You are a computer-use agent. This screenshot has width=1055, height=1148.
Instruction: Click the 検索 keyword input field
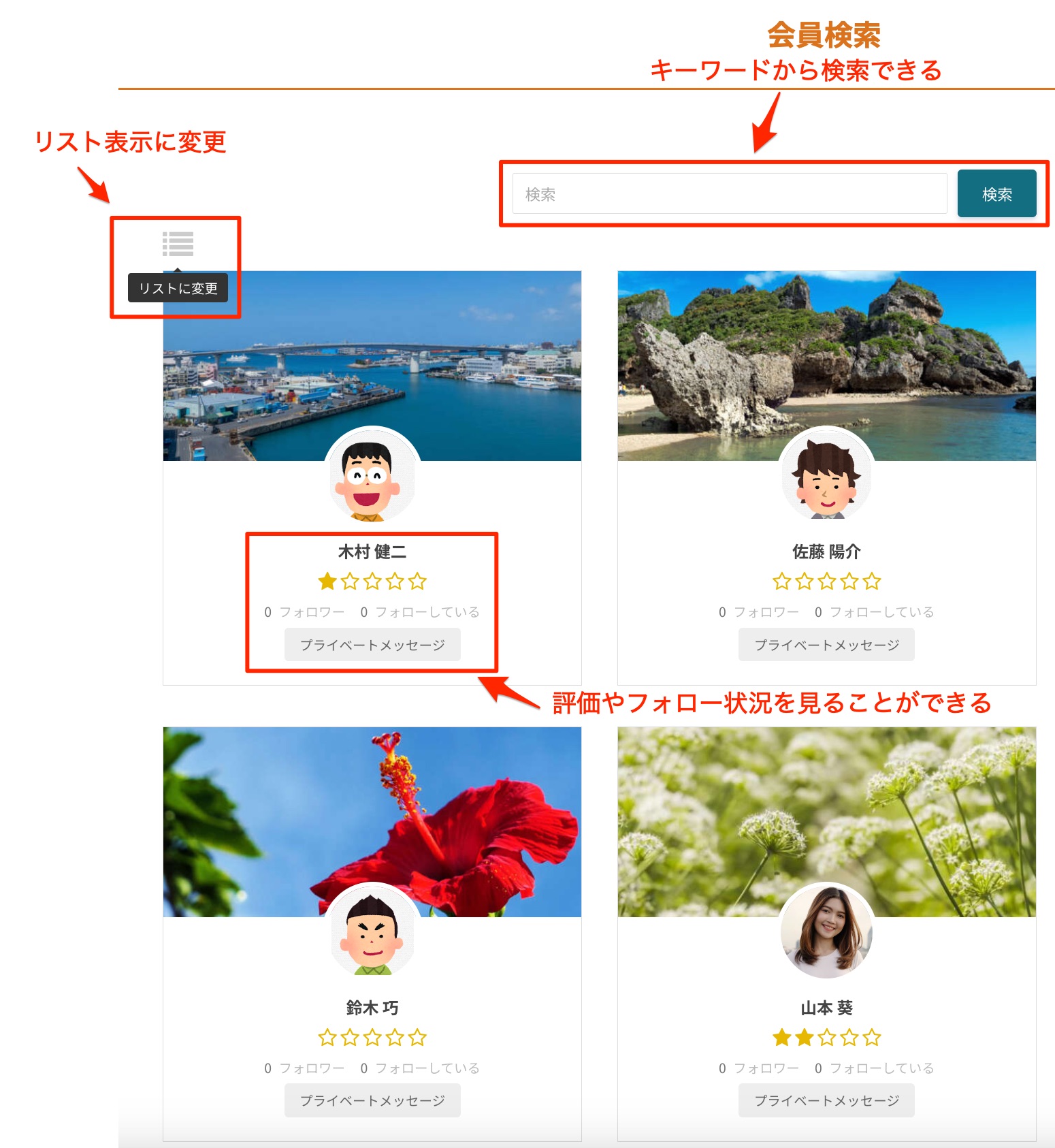pyautogui.click(x=729, y=194)
